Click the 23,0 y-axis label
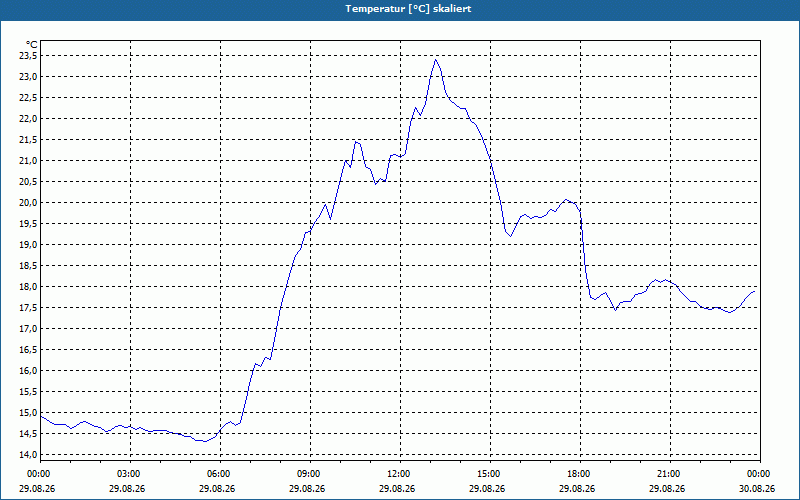The width and height of the screenshot is (800, 500). click(x=28, y=77)
